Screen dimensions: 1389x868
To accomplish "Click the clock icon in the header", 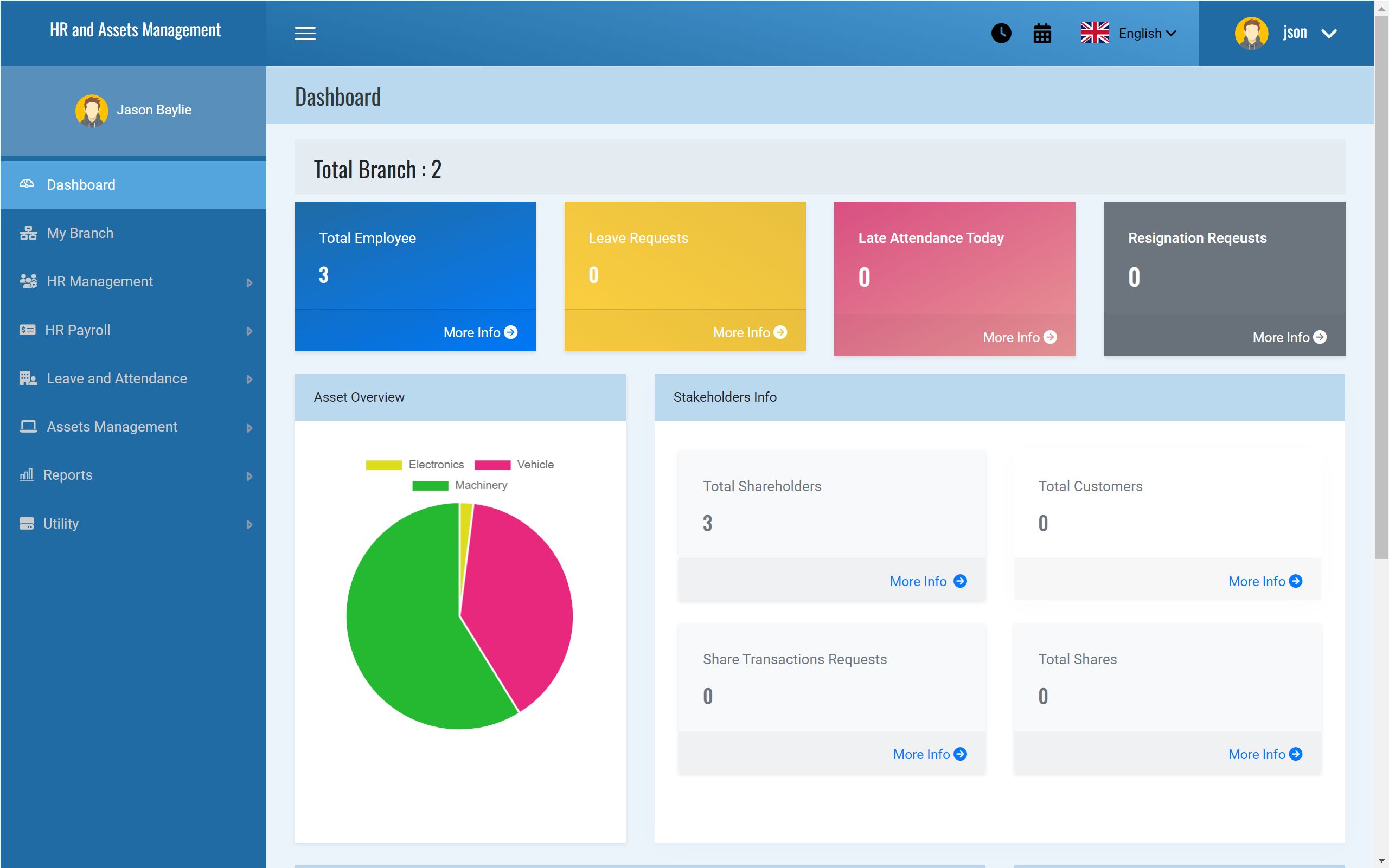I will [x=1001, y=33].
